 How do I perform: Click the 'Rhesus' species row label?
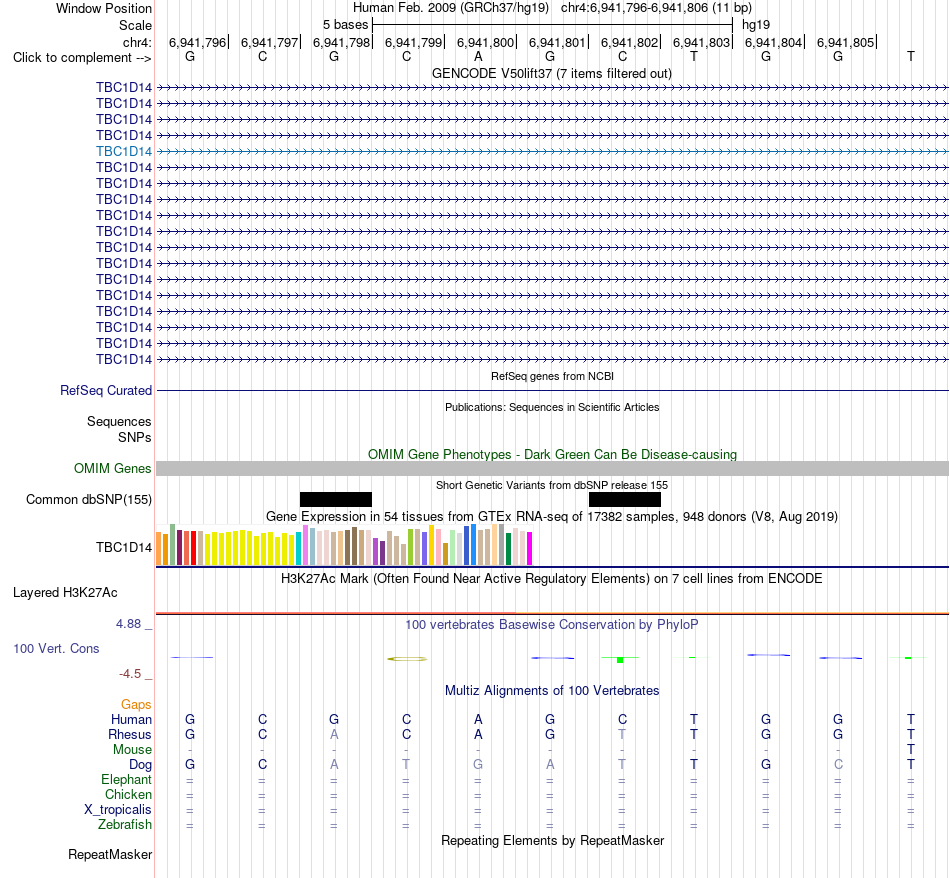point(130,735)
